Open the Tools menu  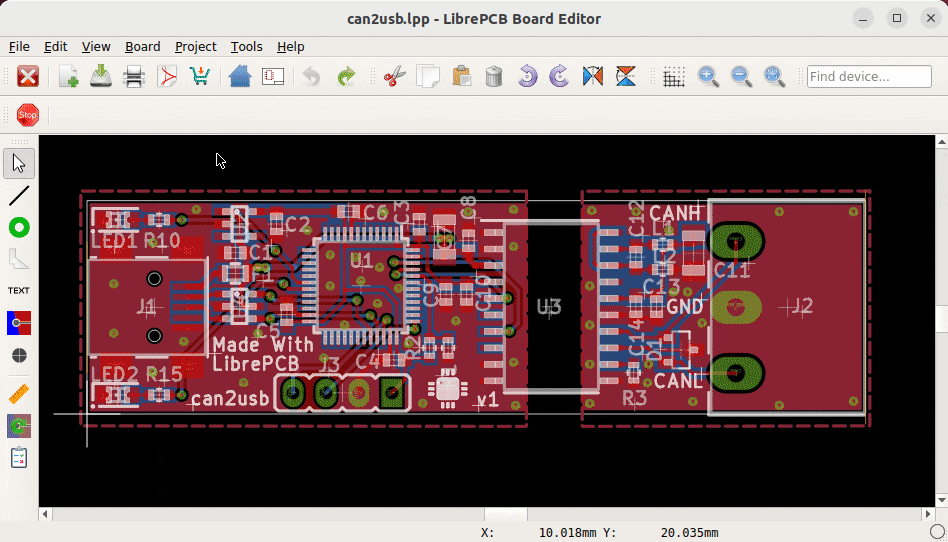point(247,47)
